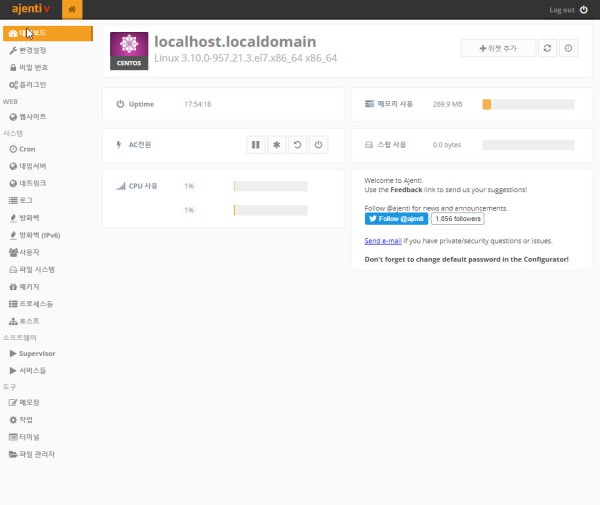Click the orange home icon in top bar

click(x=72, y=10)
